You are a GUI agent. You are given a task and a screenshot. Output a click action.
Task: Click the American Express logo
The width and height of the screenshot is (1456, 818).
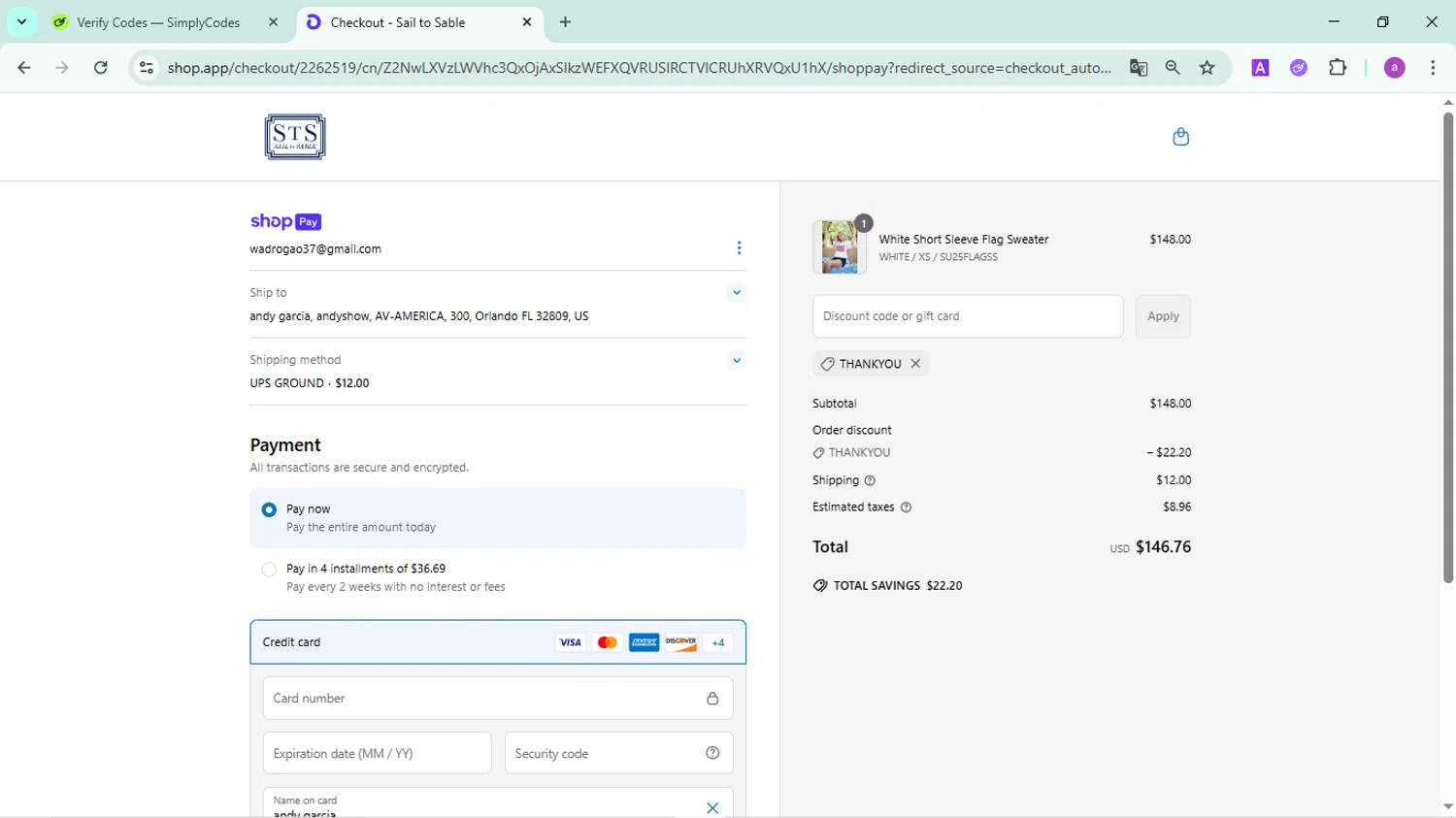click(x=644, y=642)
